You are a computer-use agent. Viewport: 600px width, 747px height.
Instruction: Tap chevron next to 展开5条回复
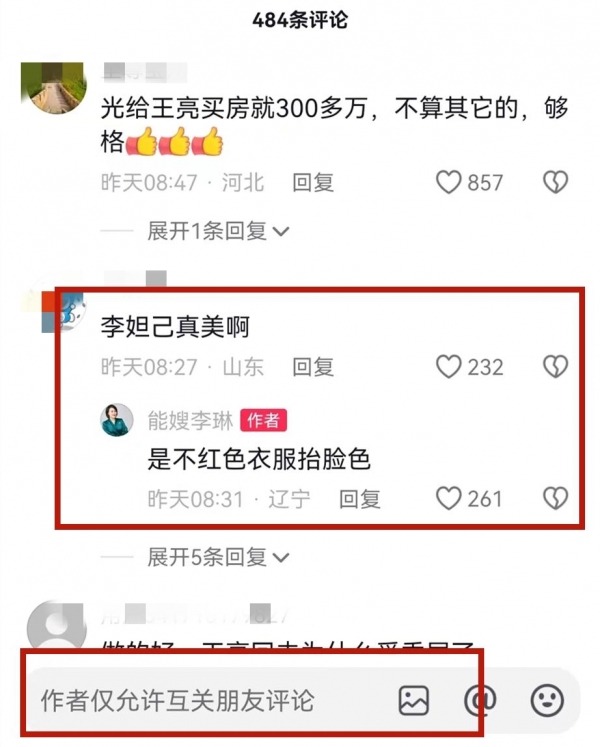281,558
